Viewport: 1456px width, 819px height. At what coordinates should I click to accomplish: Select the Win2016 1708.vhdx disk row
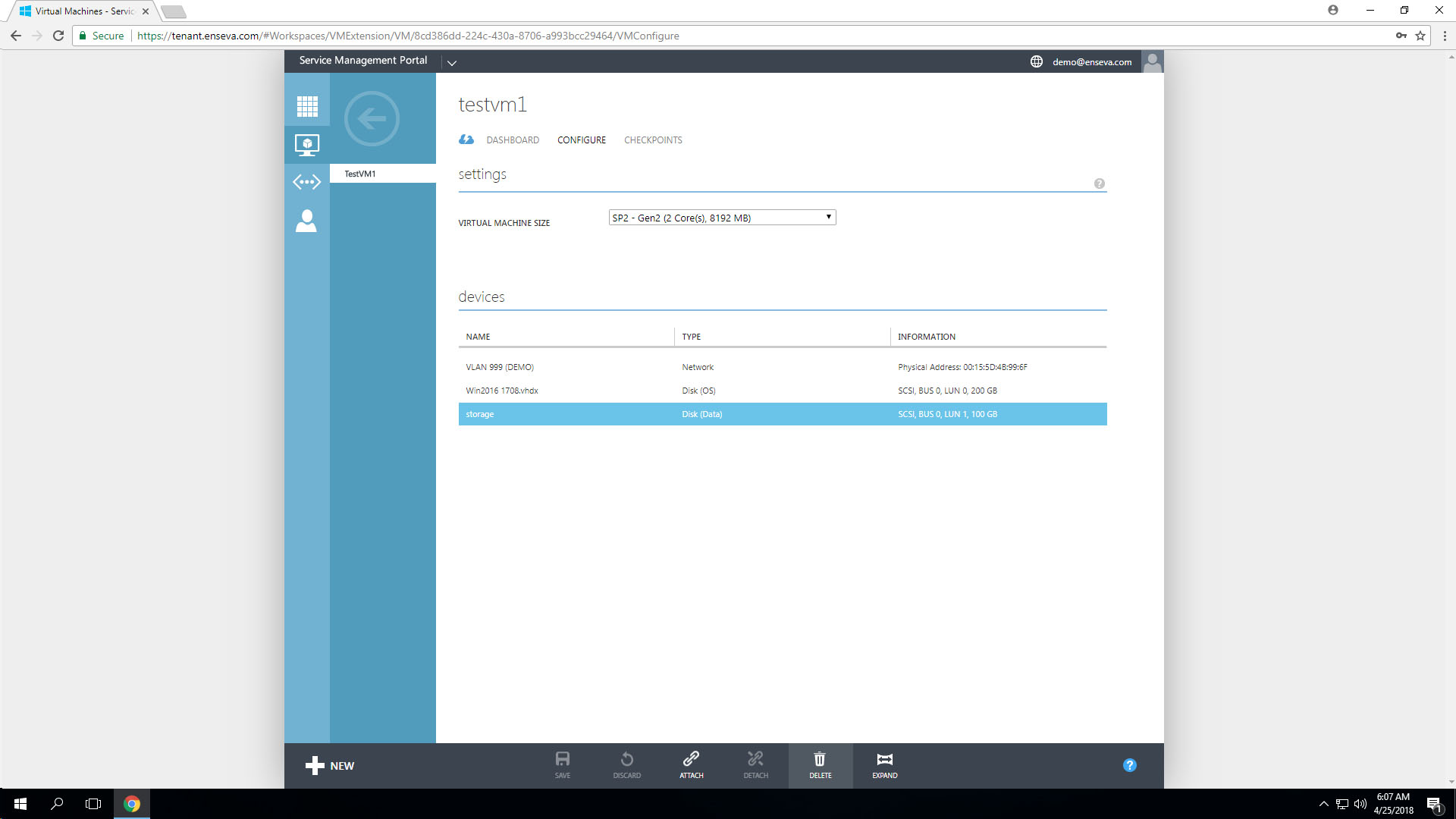tap(783, 391)
